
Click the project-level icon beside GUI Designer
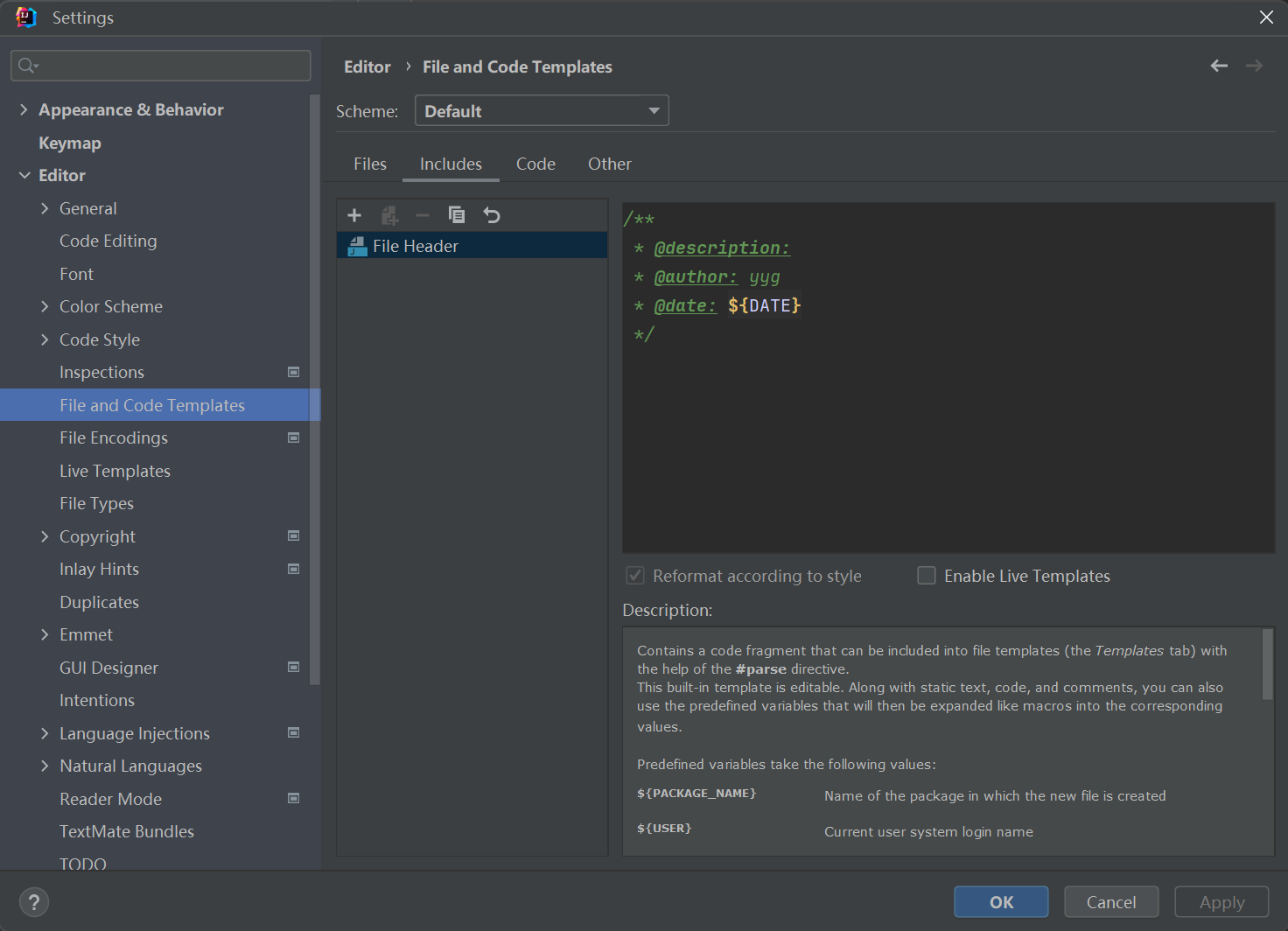[294, 667]
